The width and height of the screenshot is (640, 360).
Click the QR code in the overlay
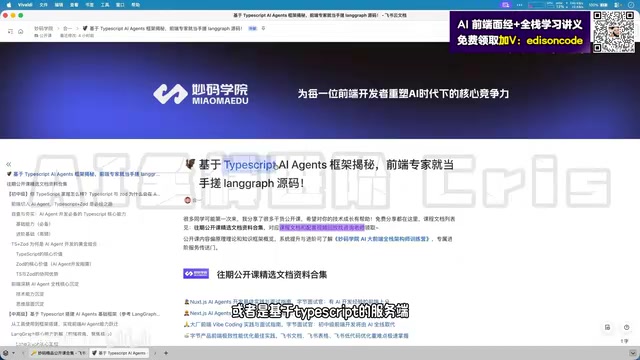click(x=613, y=32)
